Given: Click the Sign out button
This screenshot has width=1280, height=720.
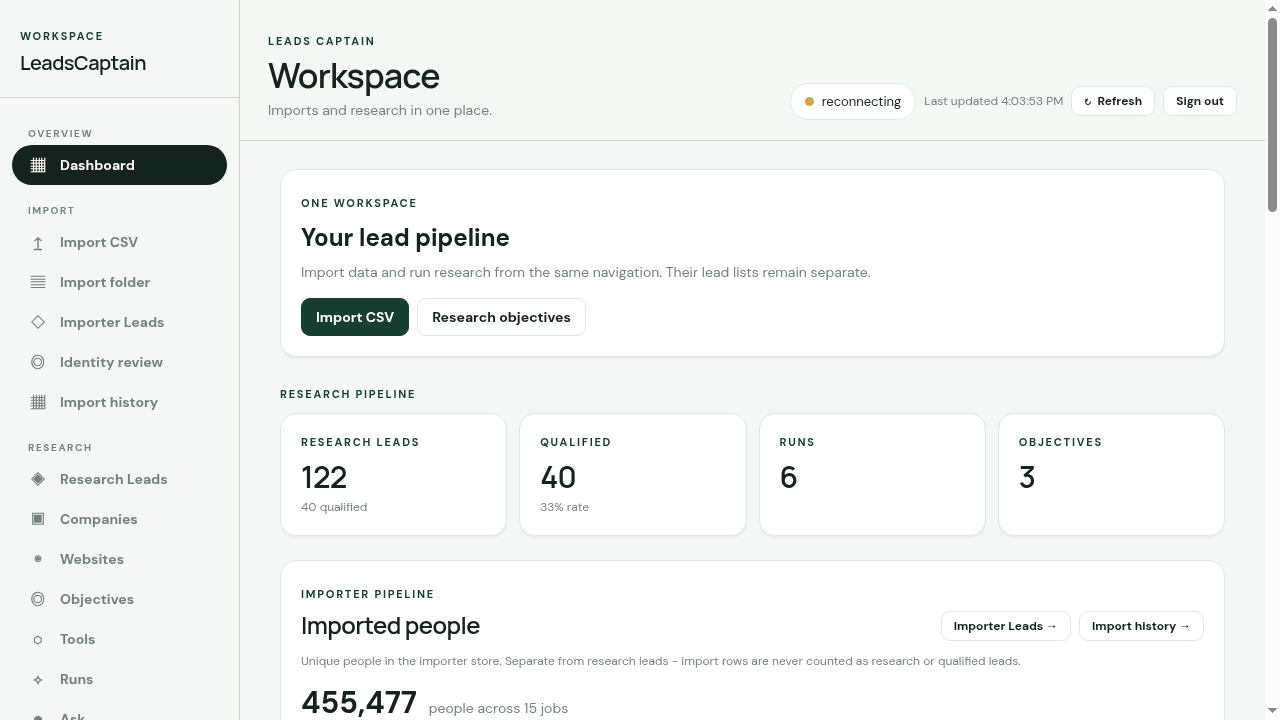Looking at the screenshot, I should coord(1200,101).
